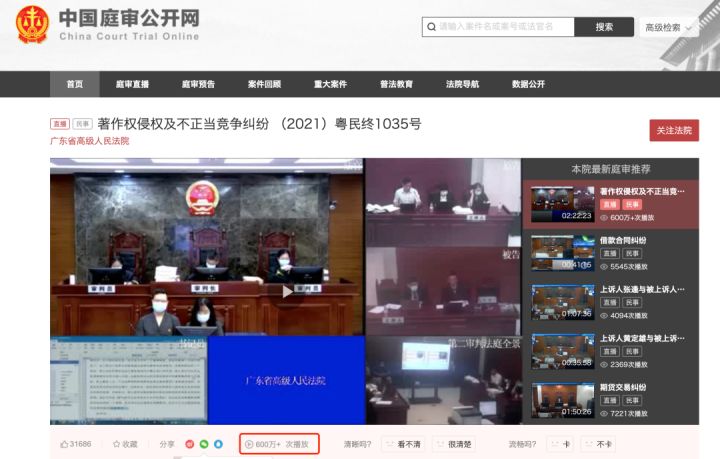Click the China Court Trial Online emblem logo

[32, 24]
